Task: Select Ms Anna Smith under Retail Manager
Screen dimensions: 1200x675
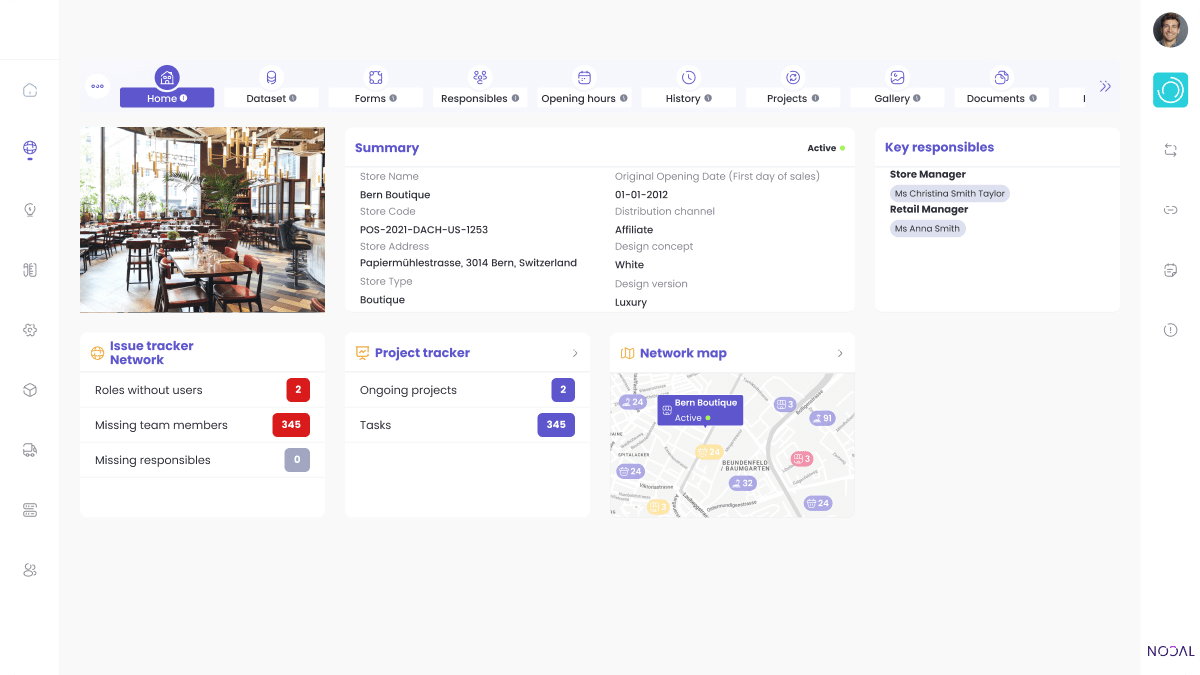Action: (927, 228)
